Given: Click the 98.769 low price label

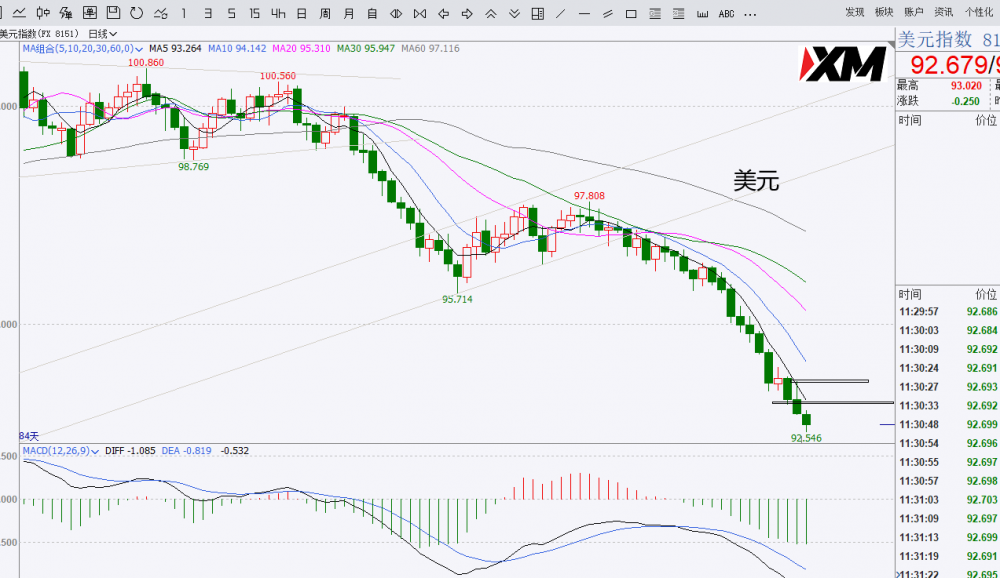Looking at the screenshot, I should (x=193, y=167).
